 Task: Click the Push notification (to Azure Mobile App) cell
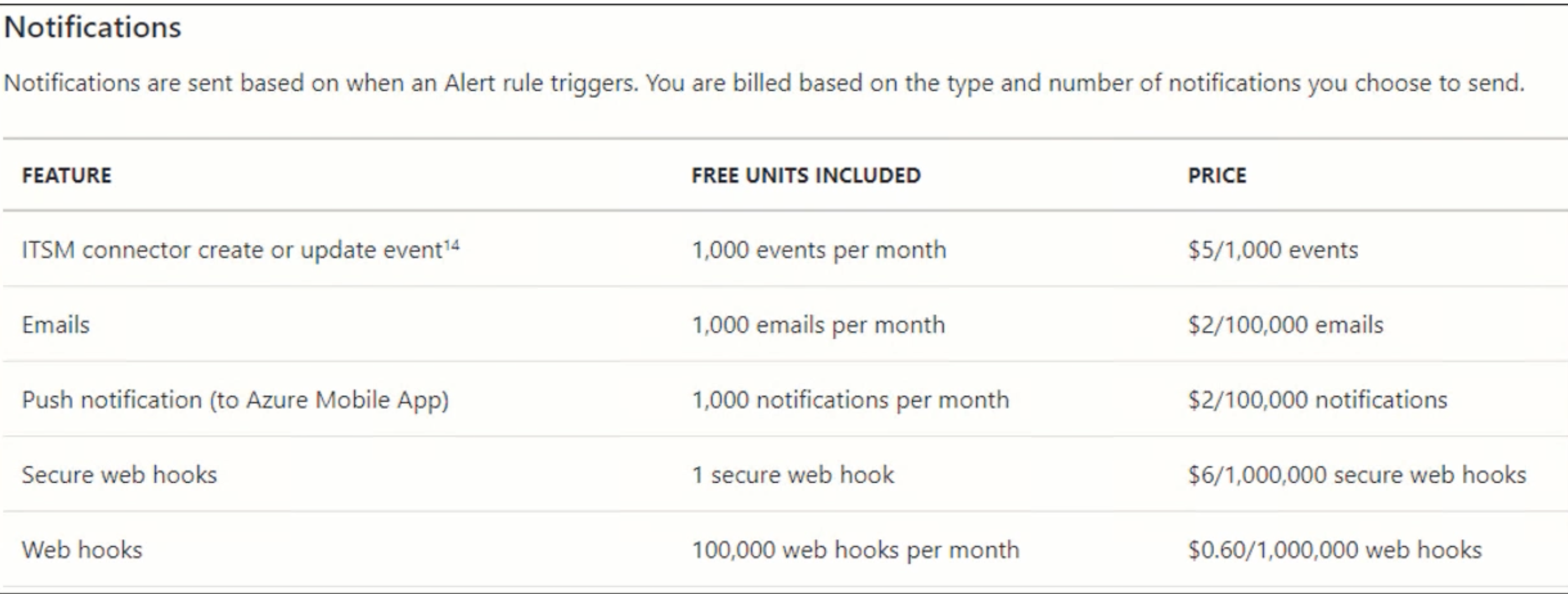click(236, 400)
